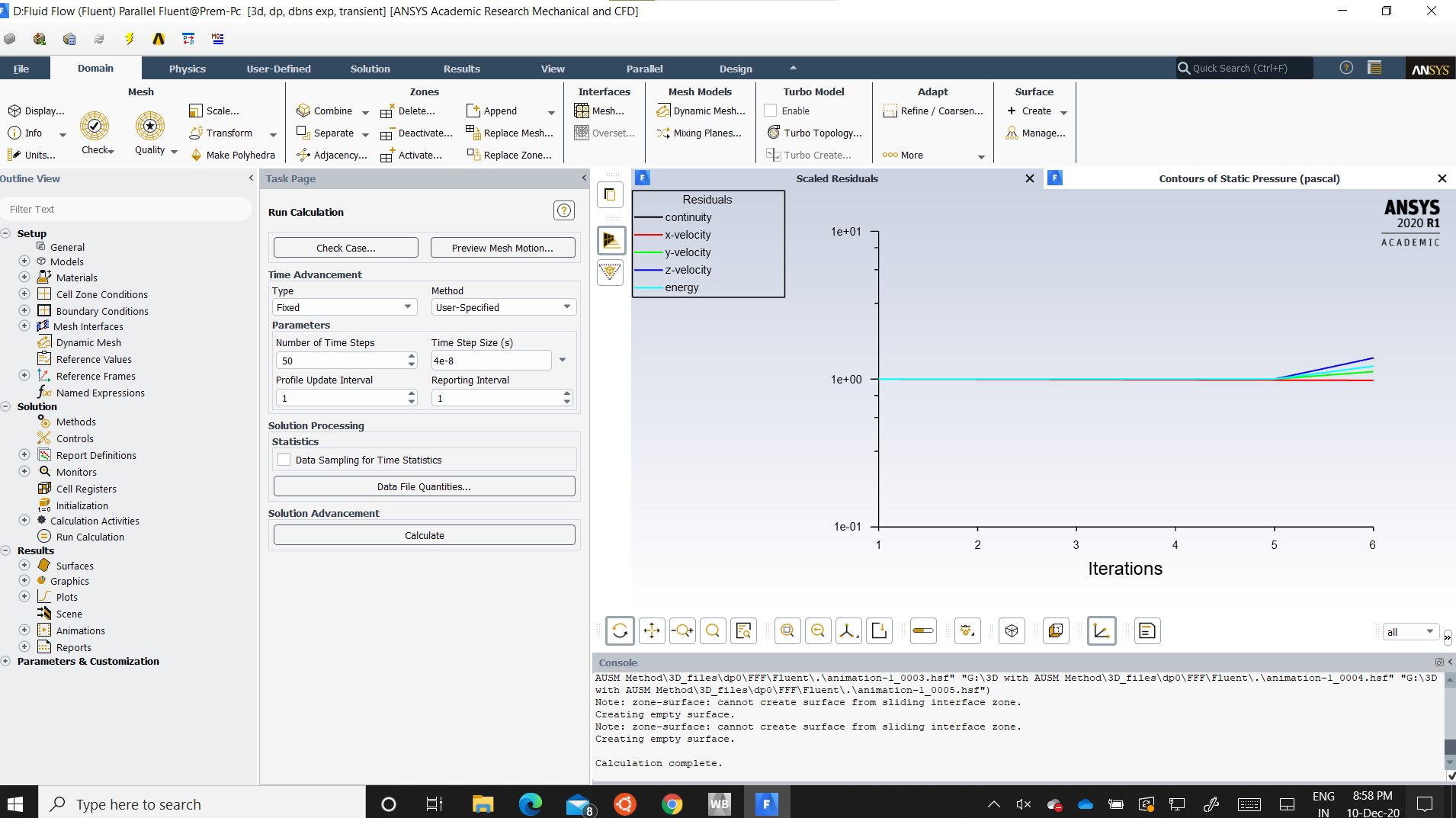Viewport: 1456px width, 818px height.
Task: Open File Explorer from taskbar
Action: (x=483, y=804)
